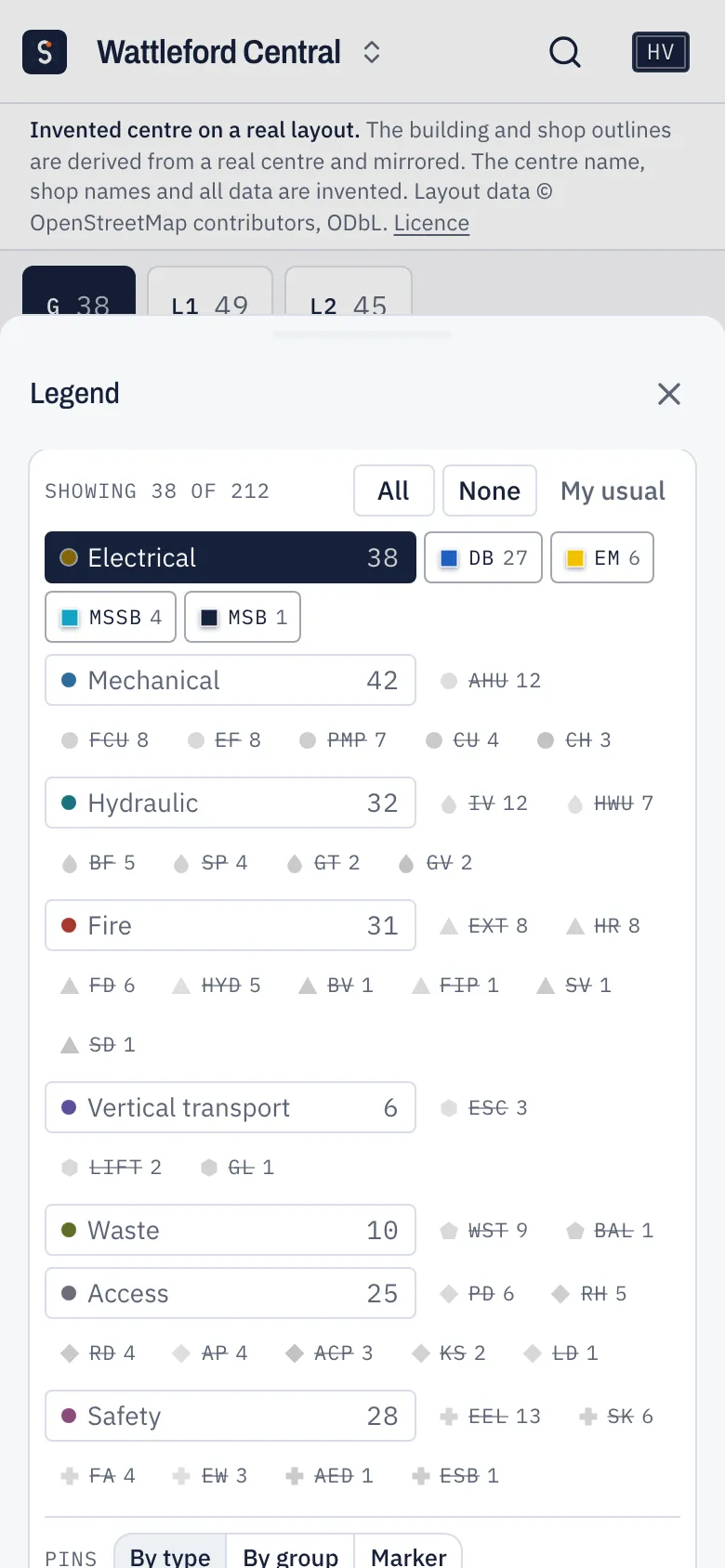The image size is (725, 1568).
Task: Expand the Wattleford Central centre switcher
Action: pyautogui.click(x=239, y=52)
